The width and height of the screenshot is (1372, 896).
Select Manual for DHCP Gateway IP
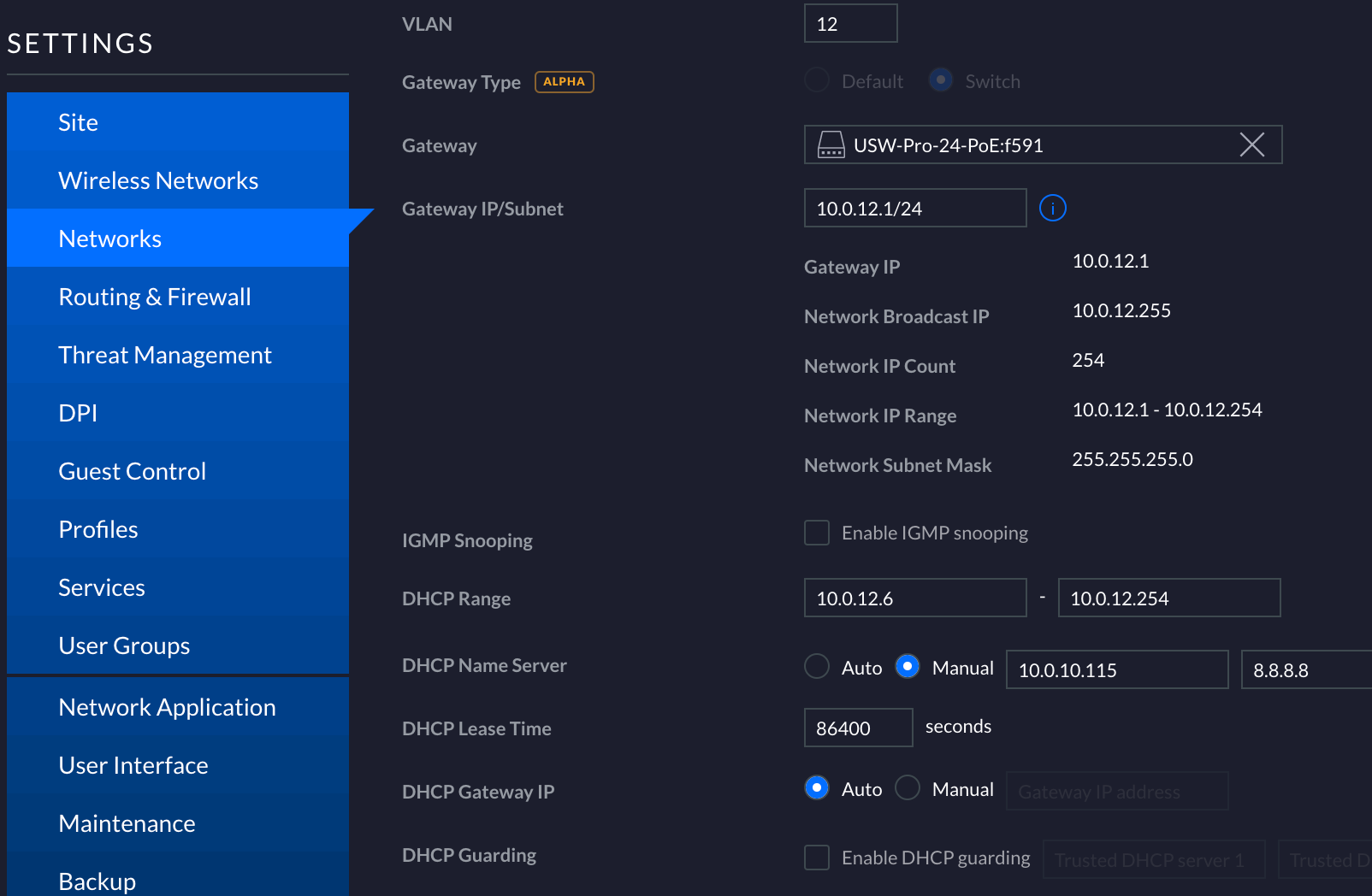[x=908, y=787]
